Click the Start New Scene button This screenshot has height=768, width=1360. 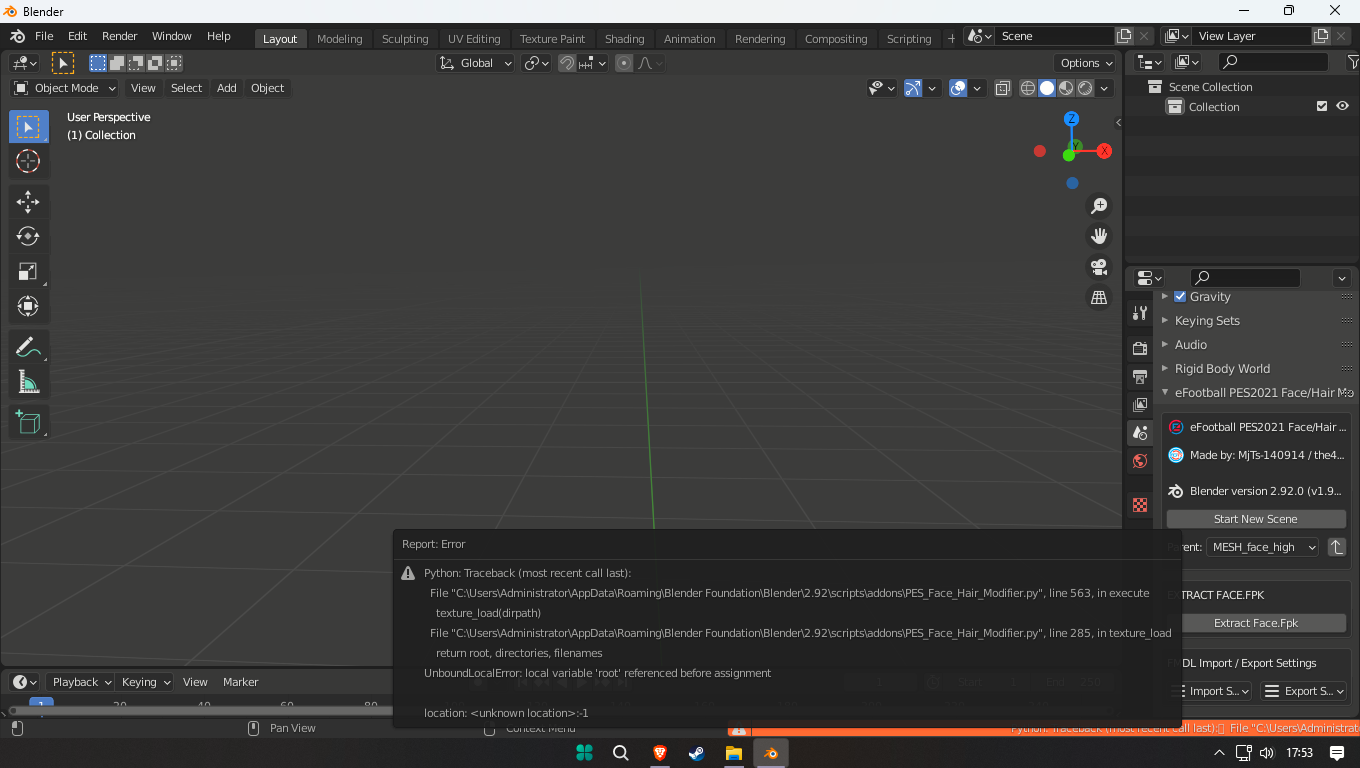tap(1256, 519)
